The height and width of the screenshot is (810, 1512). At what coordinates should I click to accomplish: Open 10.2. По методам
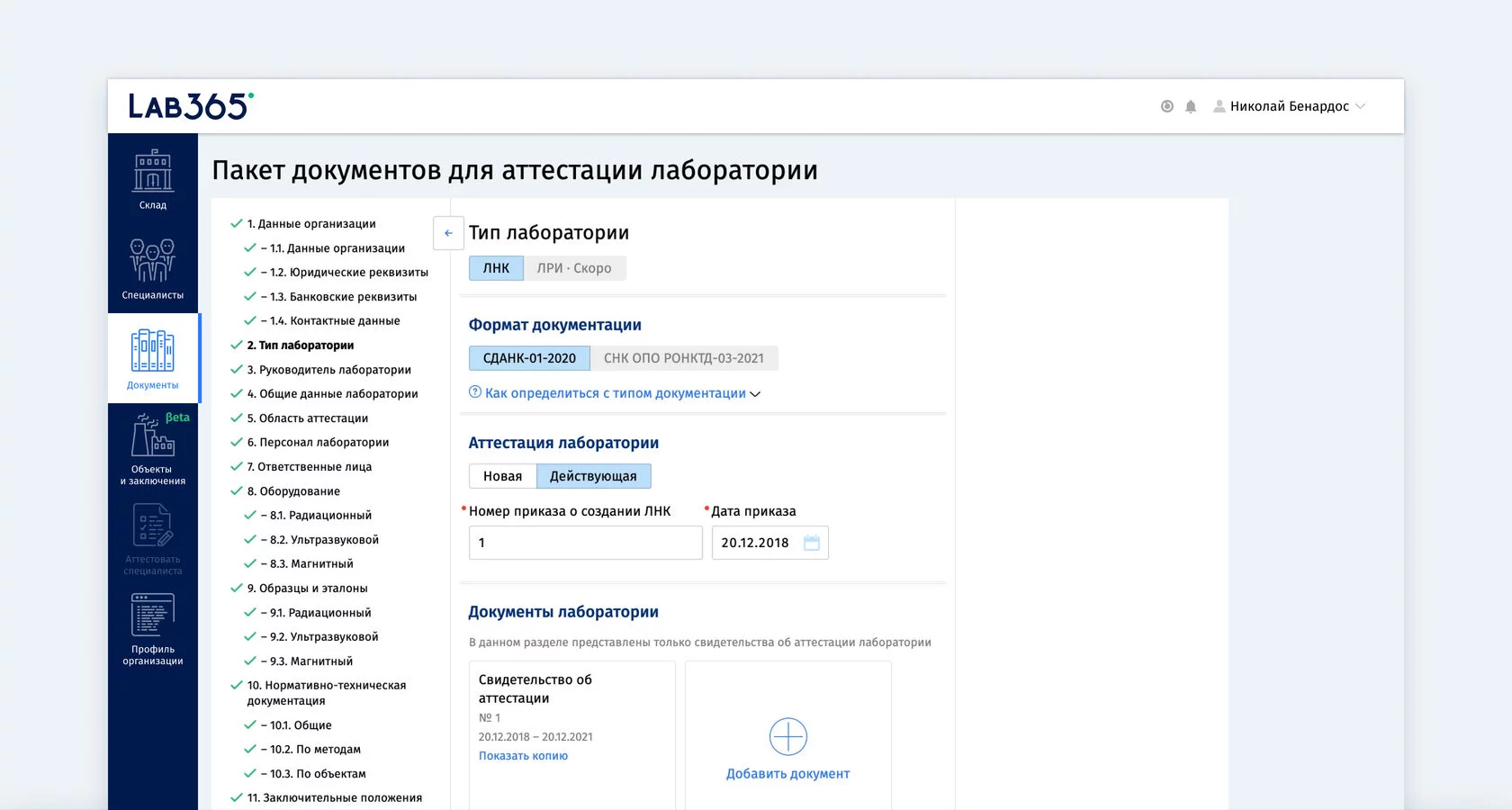(x=310, y=750)
